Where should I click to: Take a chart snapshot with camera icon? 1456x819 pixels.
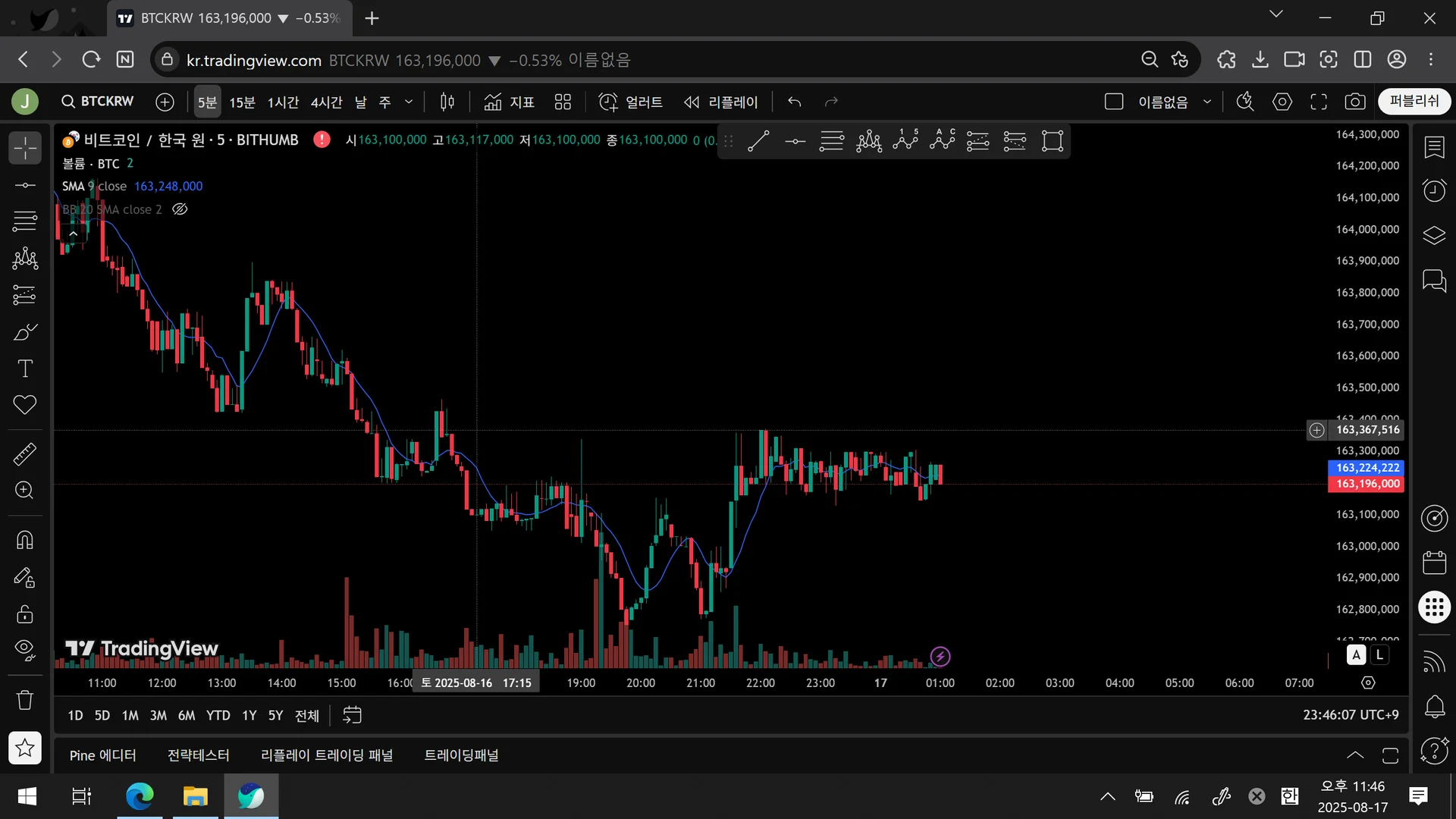click(1354, 102)
